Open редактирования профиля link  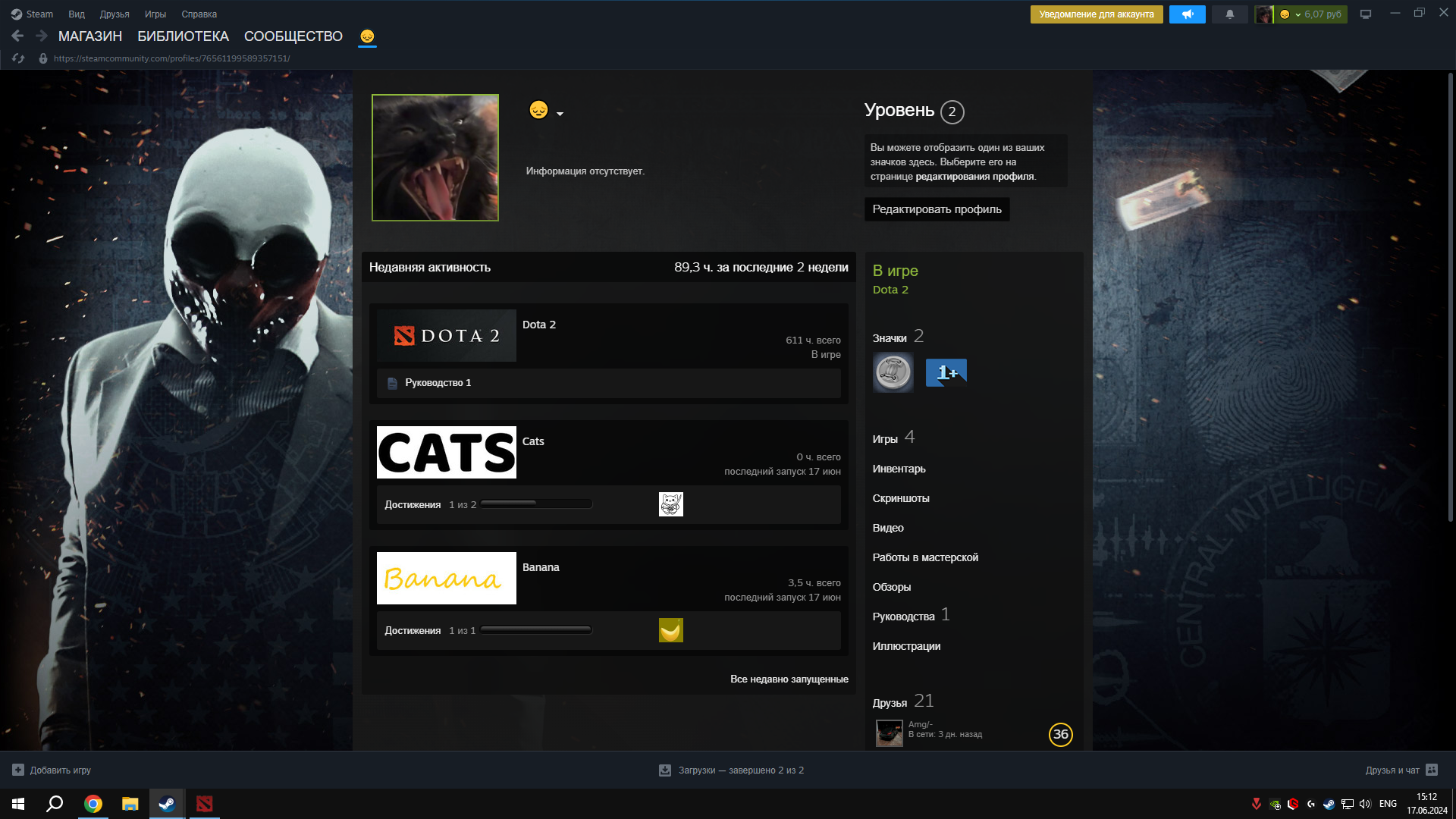point(974,177)
